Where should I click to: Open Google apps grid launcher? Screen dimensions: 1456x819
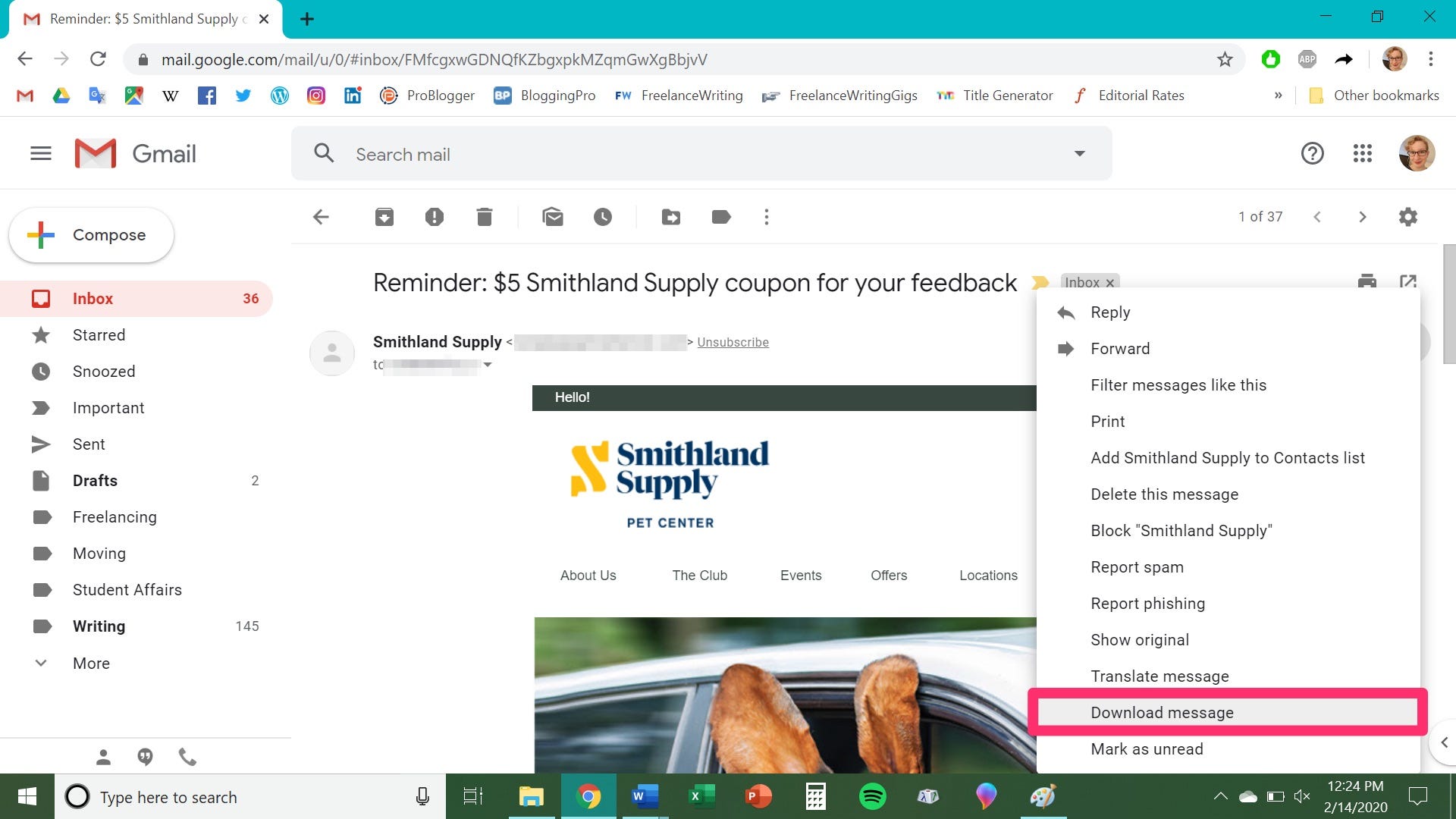coord(1362,154)
